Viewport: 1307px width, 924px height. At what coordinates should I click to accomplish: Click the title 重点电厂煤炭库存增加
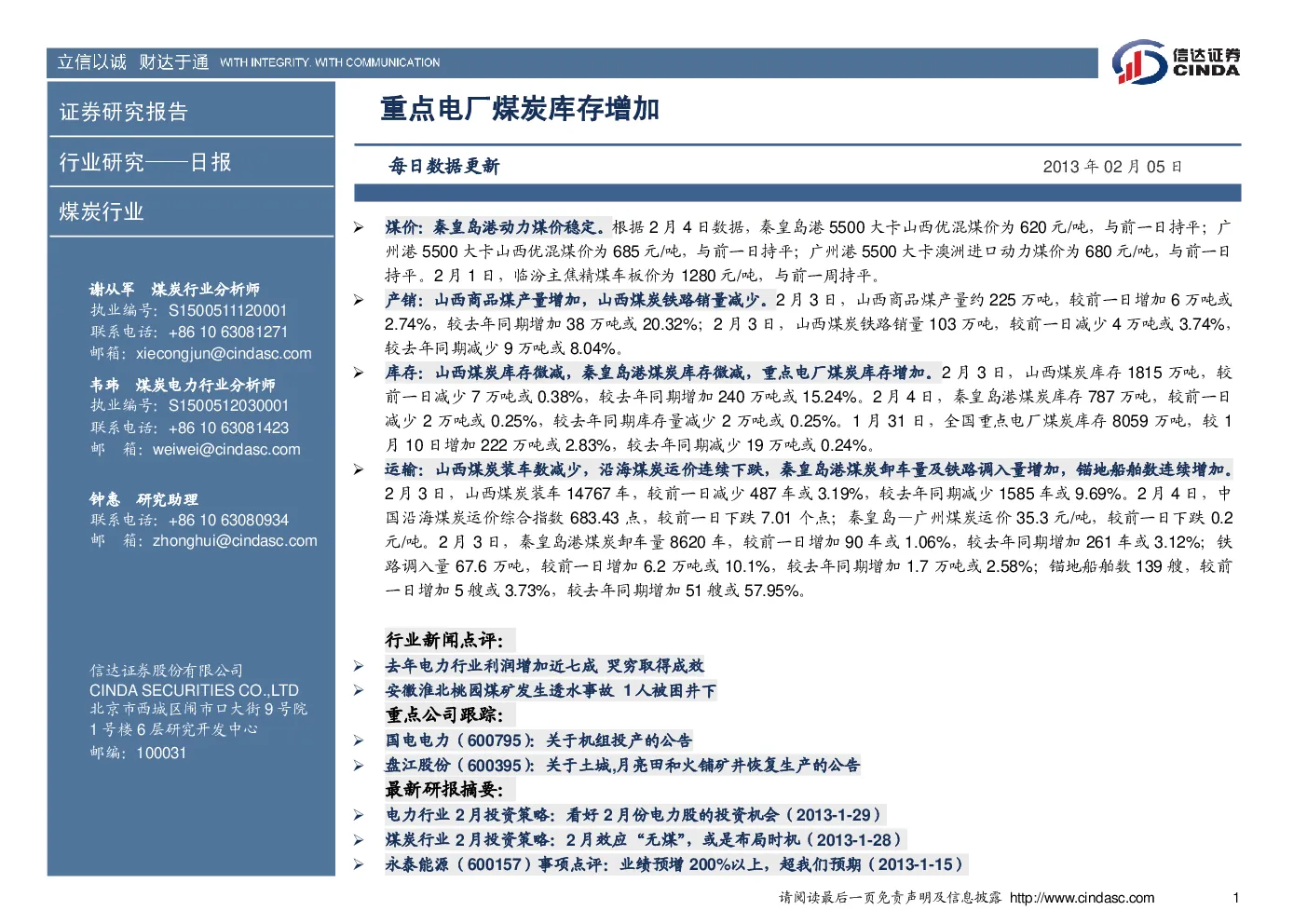click(520, 109)
